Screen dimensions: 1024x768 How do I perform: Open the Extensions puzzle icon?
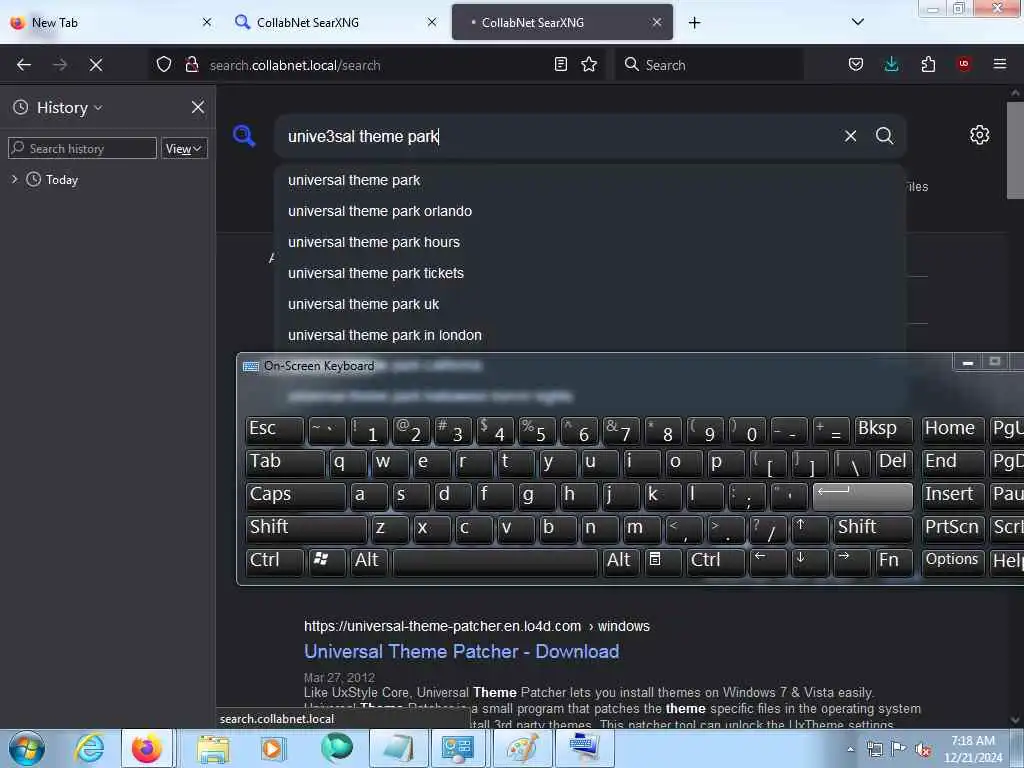[x=928, y=64]
